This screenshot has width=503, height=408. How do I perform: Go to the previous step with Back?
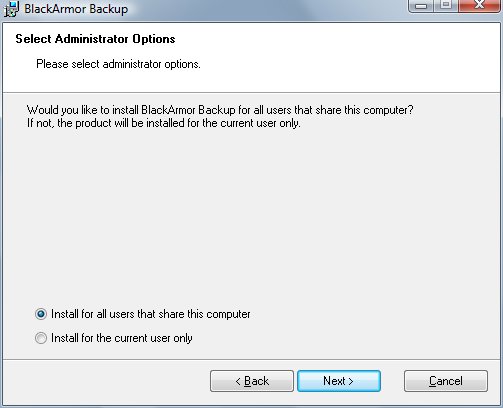252,381
